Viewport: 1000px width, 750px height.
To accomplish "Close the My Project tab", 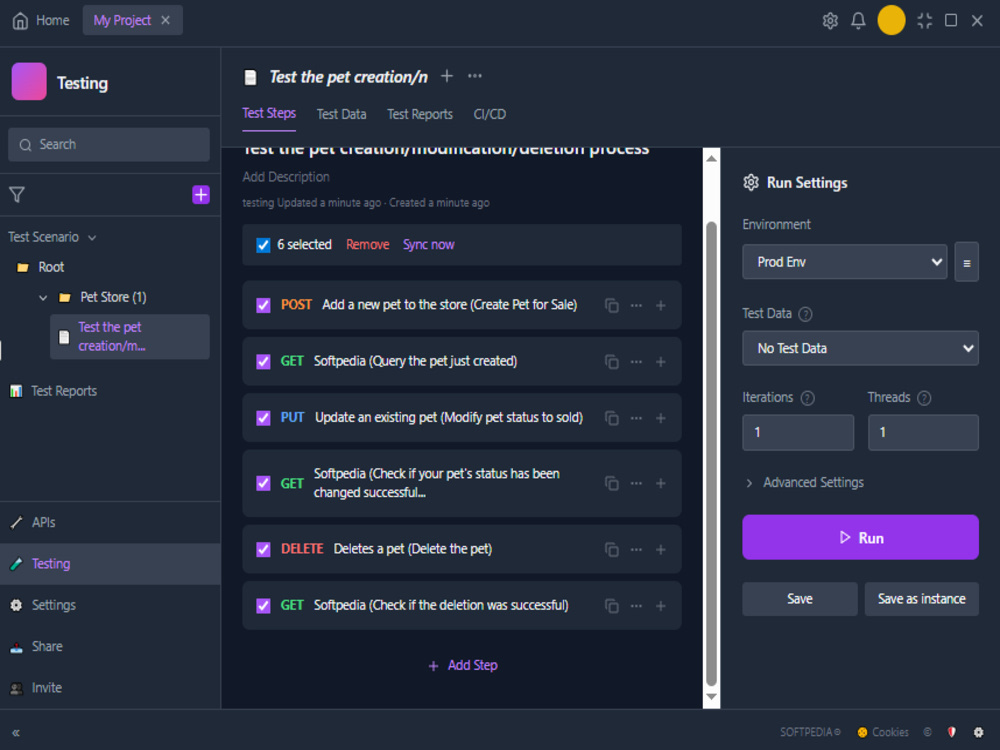I will pos(166,20).
